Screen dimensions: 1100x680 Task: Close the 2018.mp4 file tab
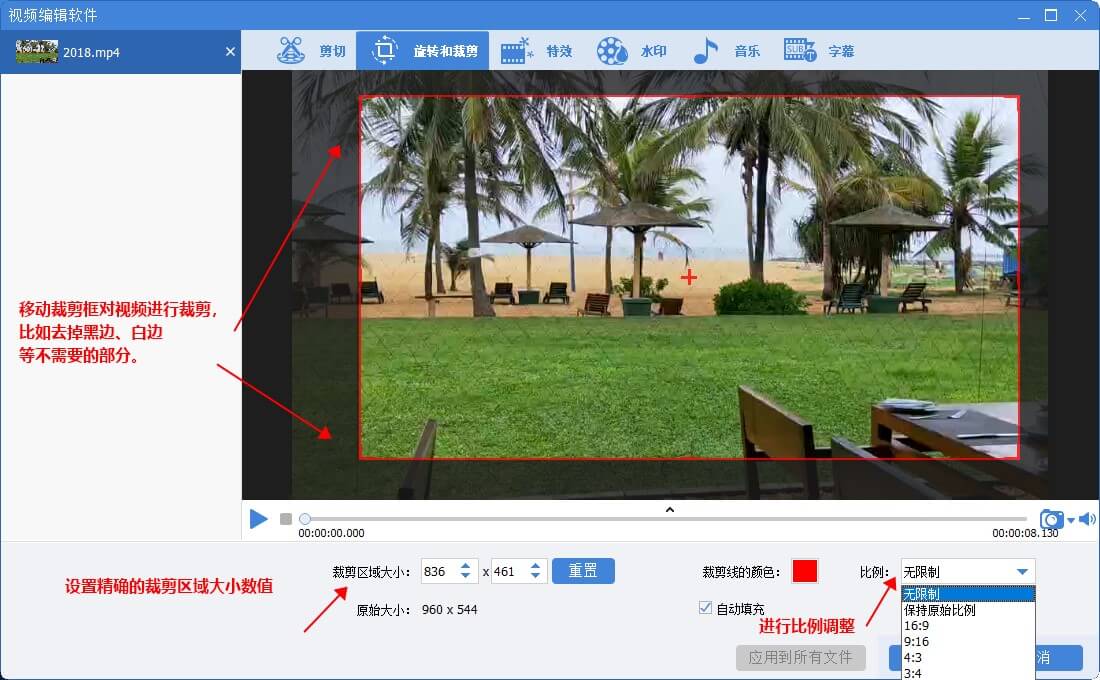(230, 51)
